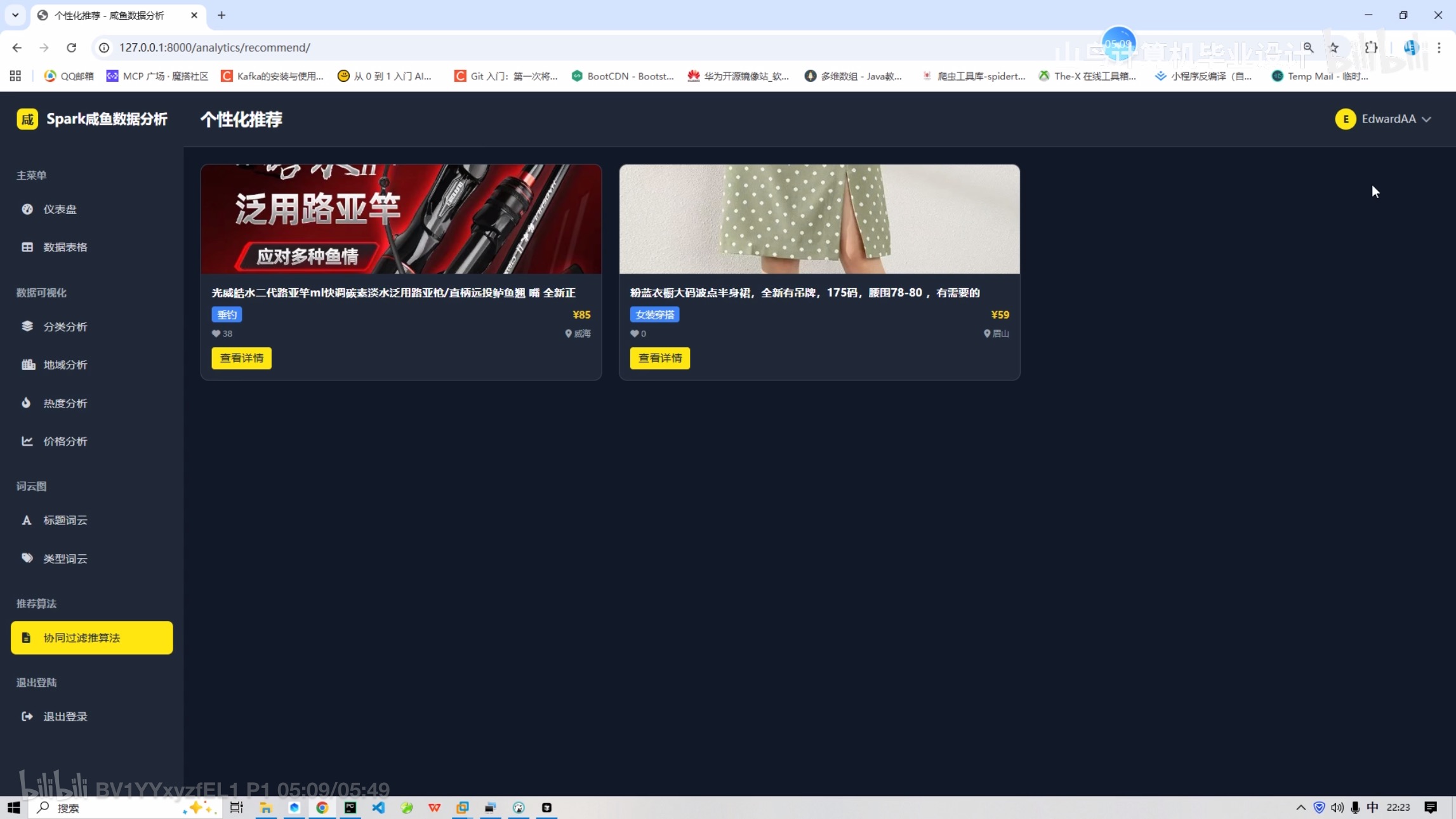Click the logout arrow icon
Viewport: 1456px width, 819px height.
pyautogui.click(x=27, y=716)
